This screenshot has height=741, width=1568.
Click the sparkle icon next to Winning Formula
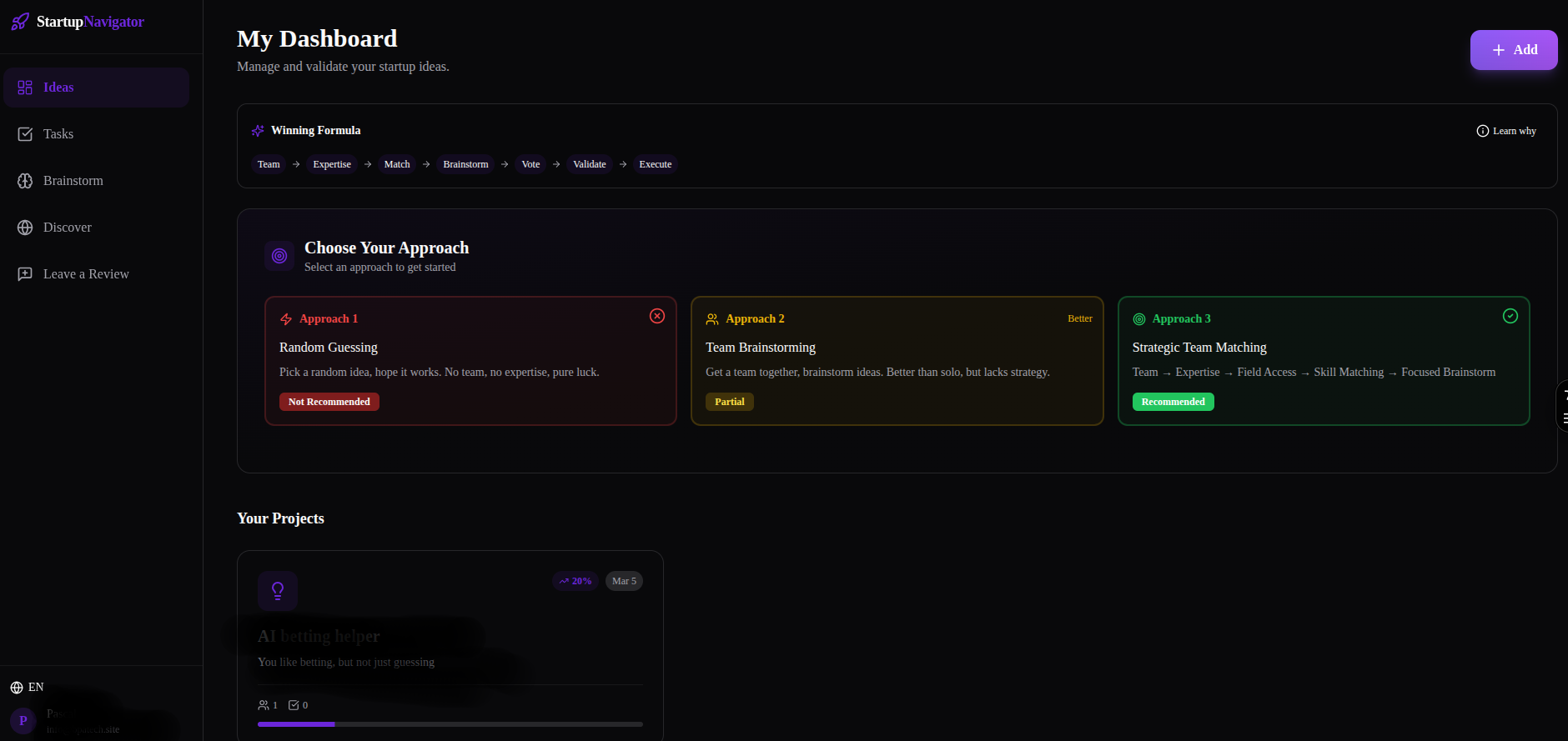pyautogui.click(x=258, y=131)
